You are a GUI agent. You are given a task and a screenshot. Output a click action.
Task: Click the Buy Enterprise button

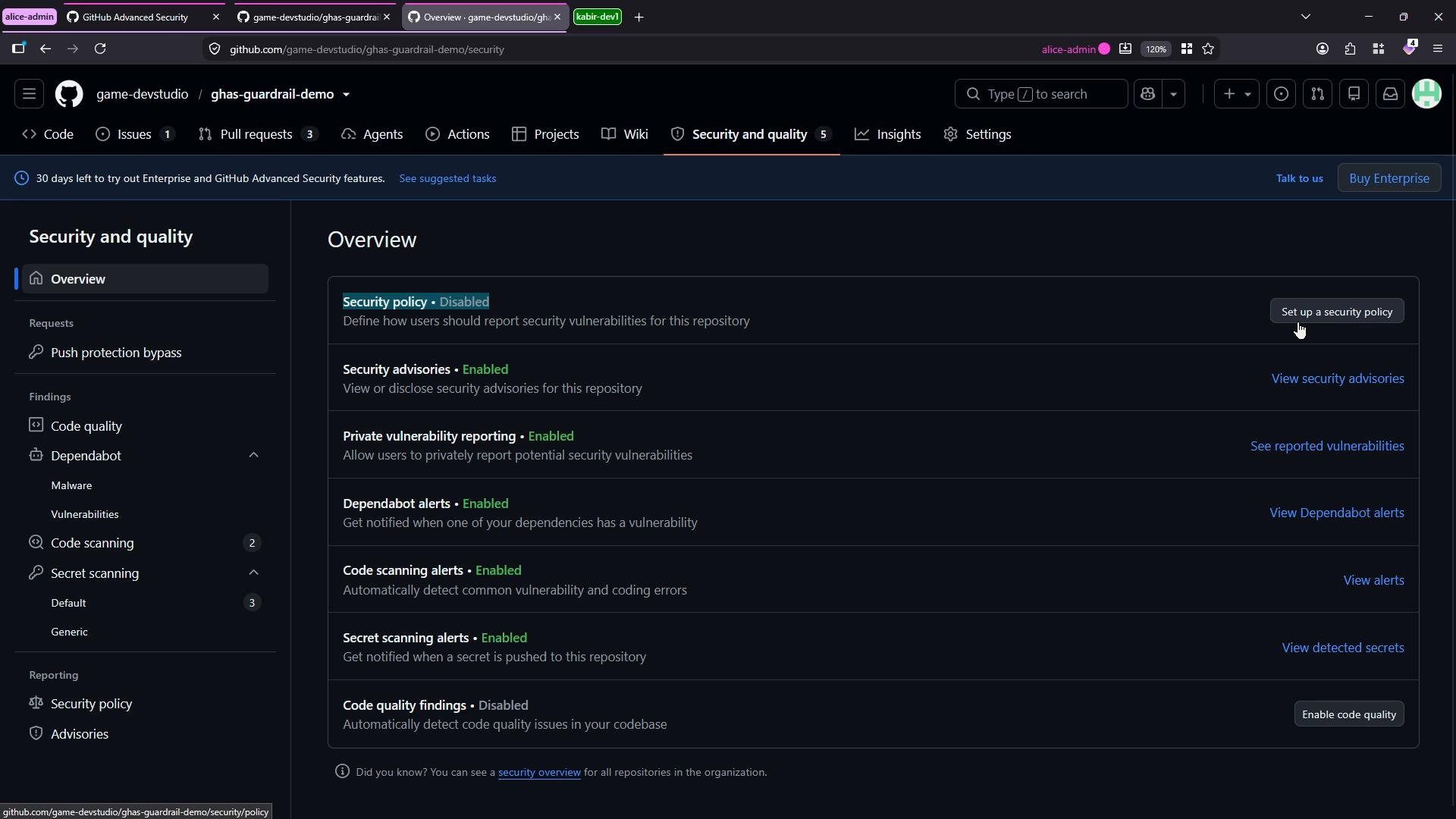click(1389, 178)
